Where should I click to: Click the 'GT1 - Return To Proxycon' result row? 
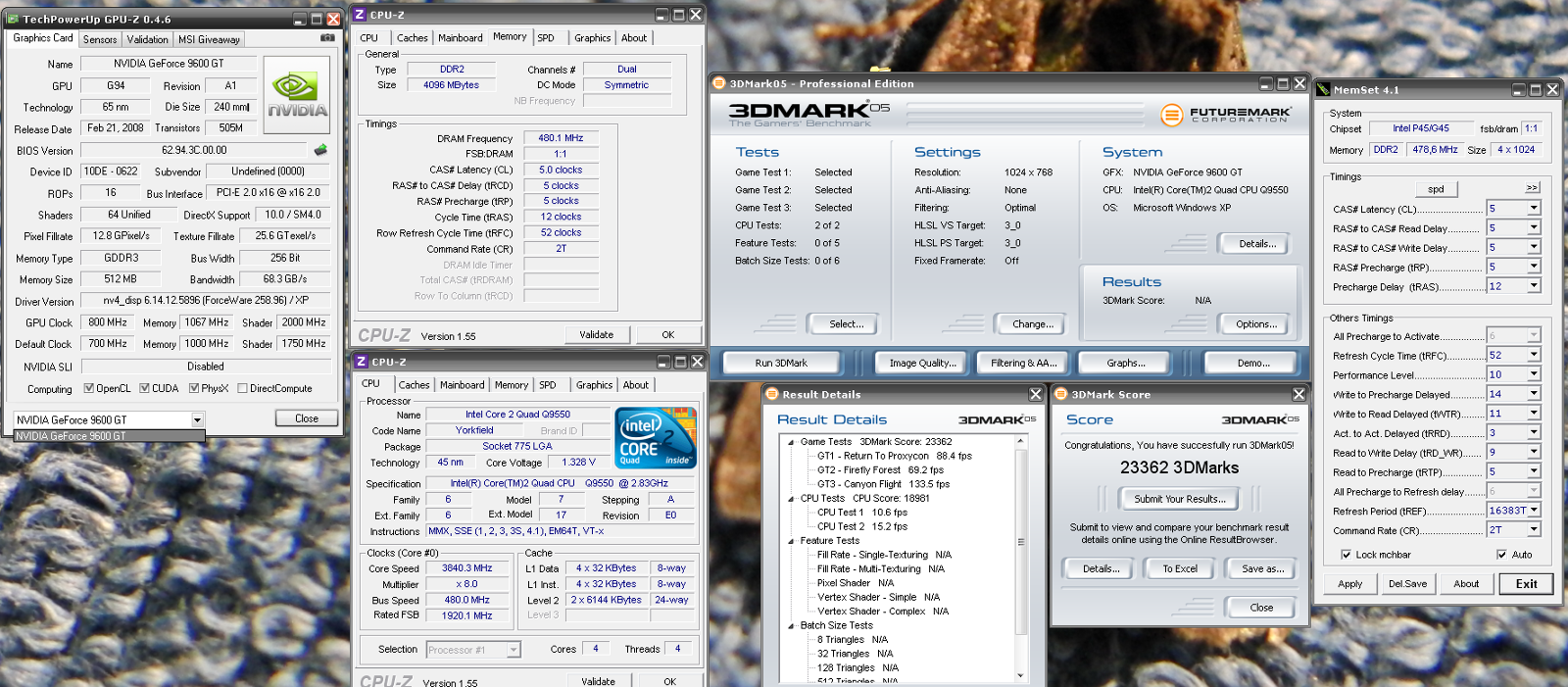pos(895,456)
